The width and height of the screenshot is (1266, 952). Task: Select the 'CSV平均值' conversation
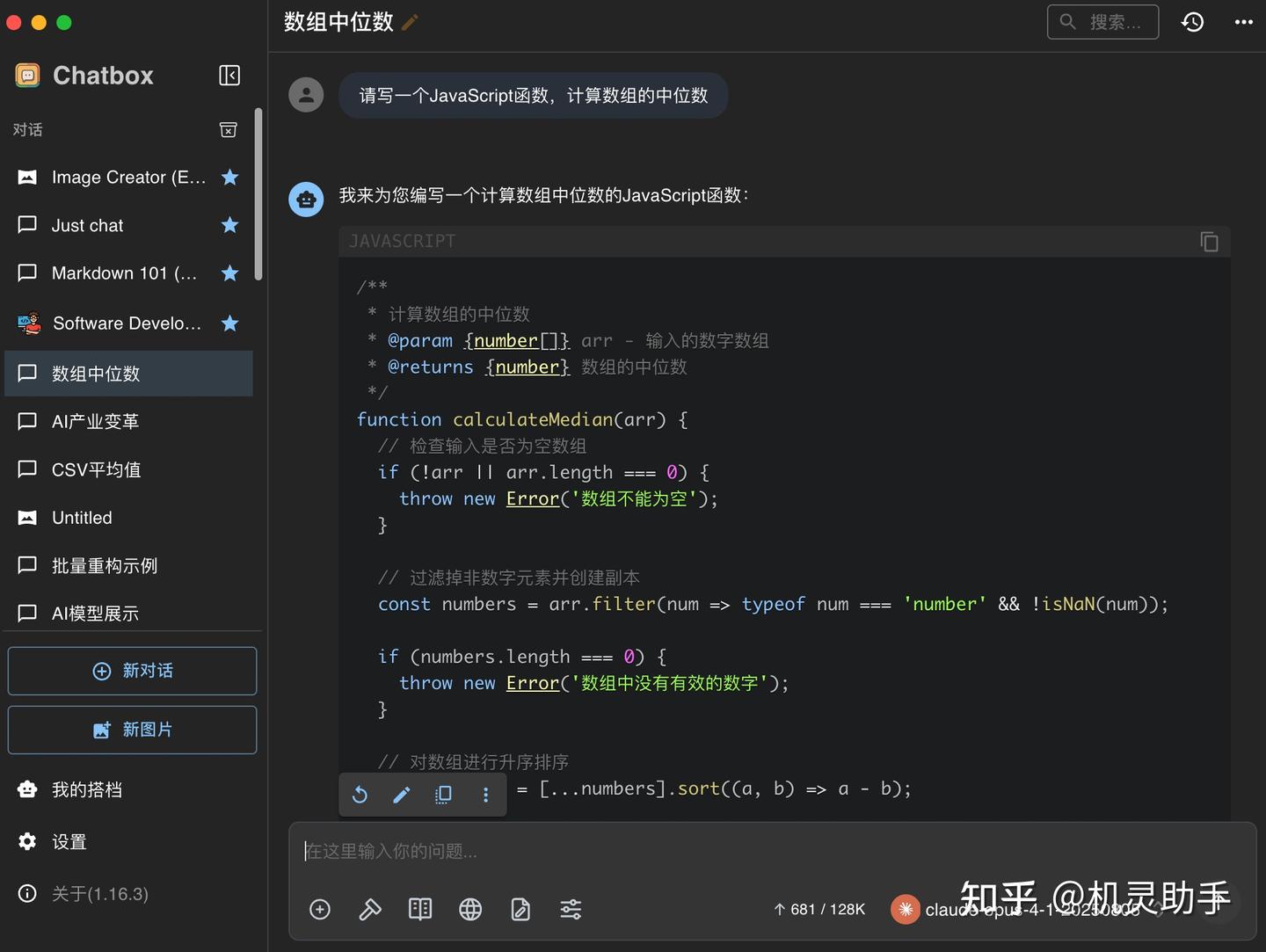click(x=97, y=469)
